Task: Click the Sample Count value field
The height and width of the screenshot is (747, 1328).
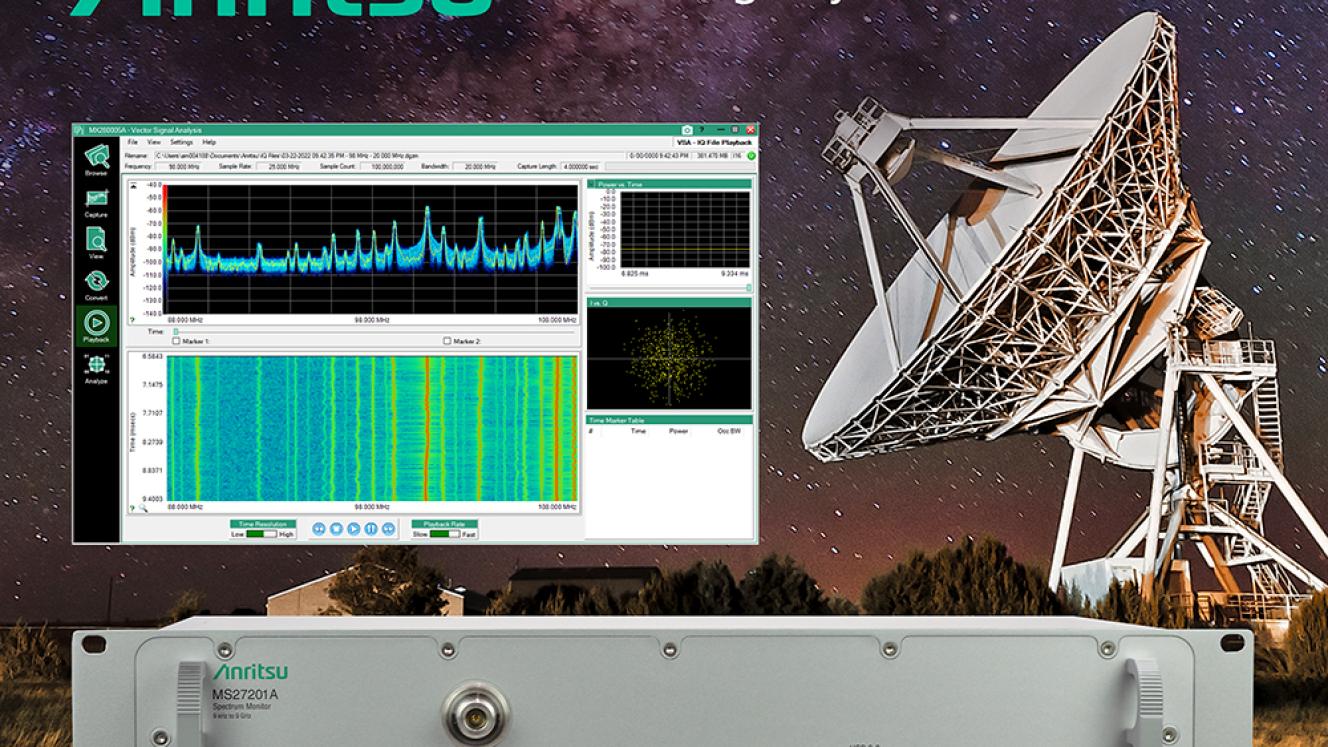Action: pos(384,166)
